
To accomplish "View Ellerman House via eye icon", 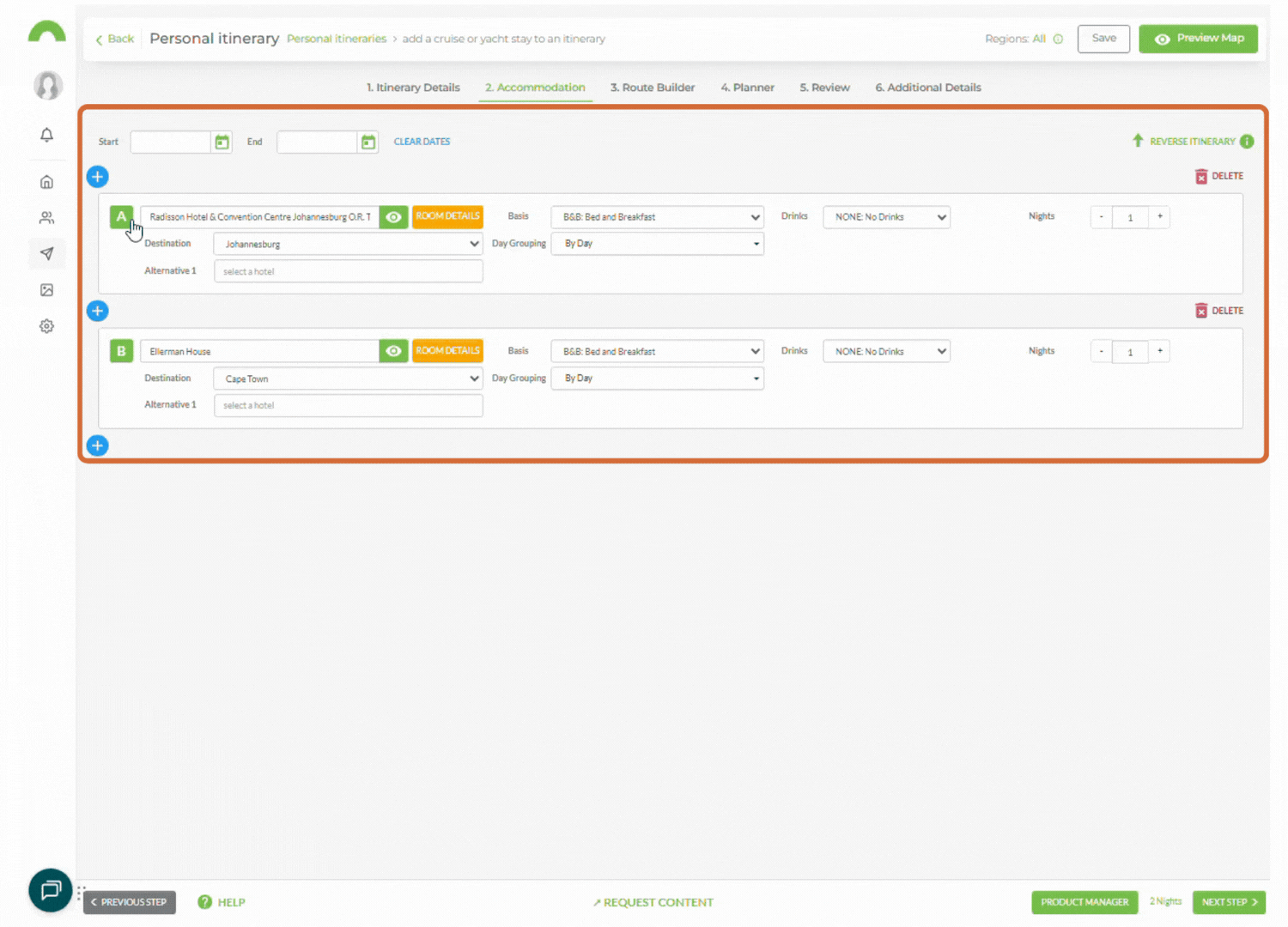I will 393,351.
